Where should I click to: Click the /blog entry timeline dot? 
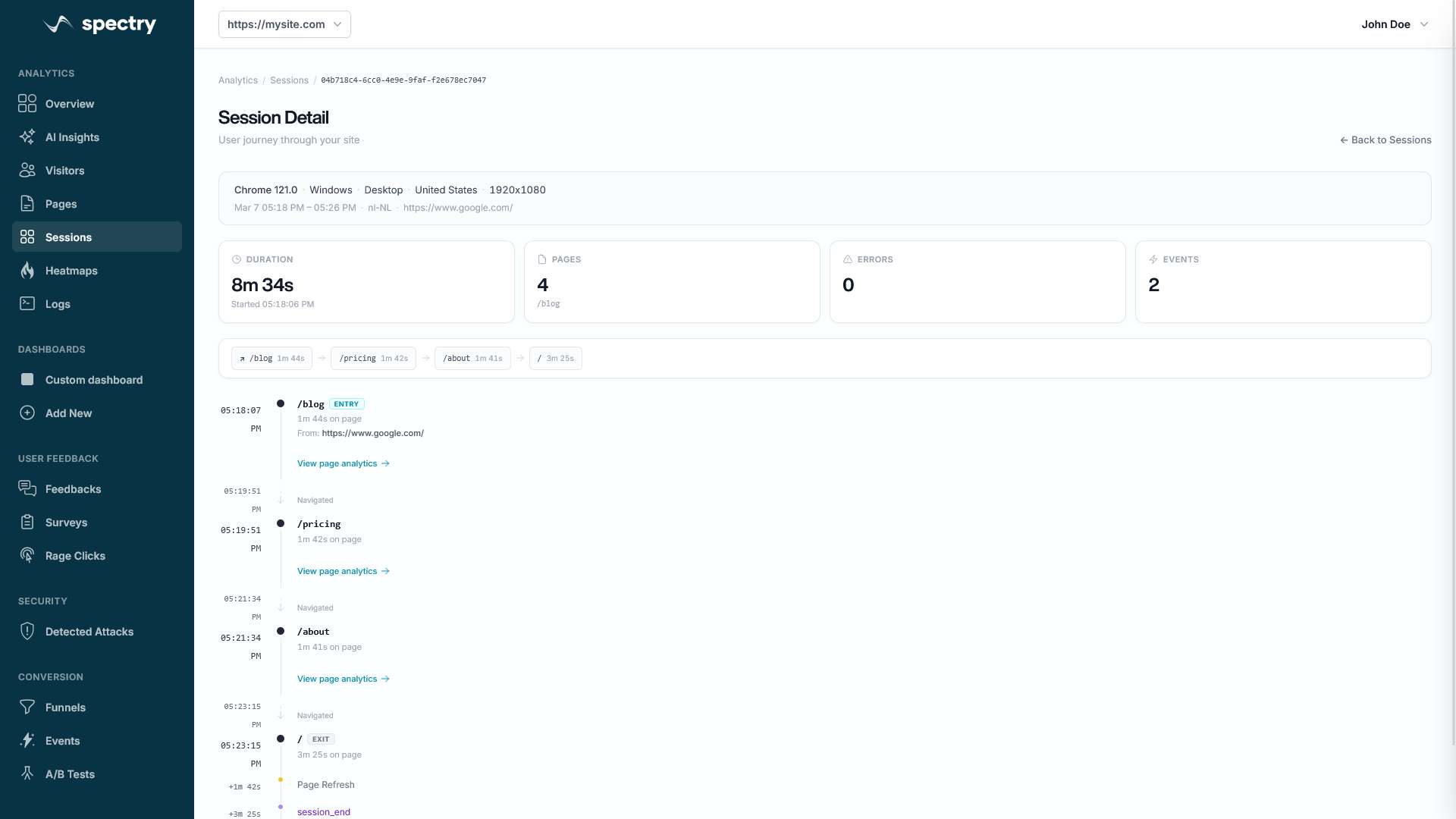281,404
